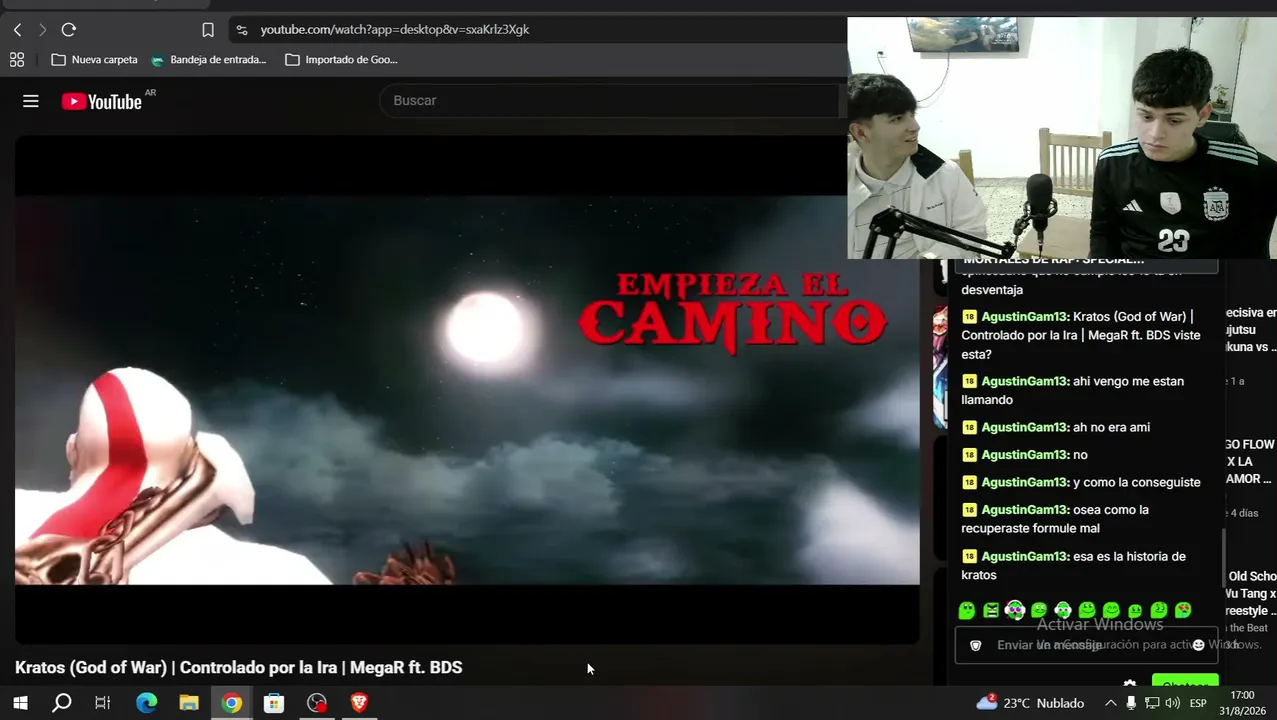Switch to Google Chrome on the taskbar
1277x720 pixels.
point(231,703)
